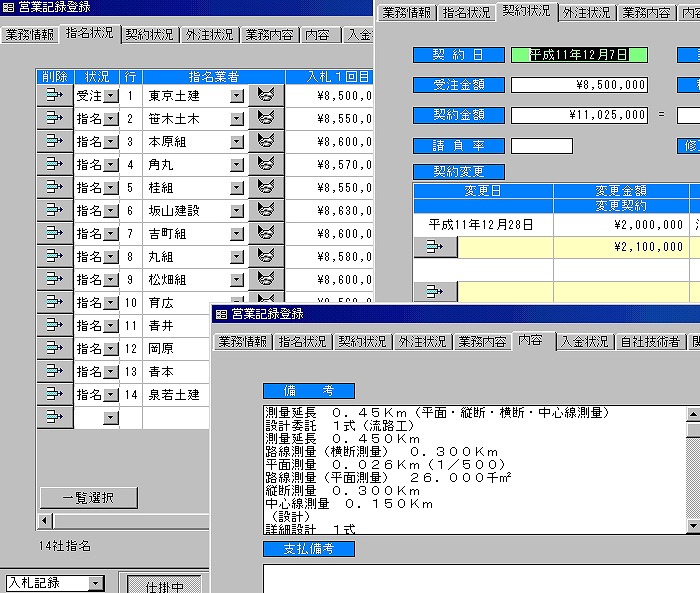Click the delete arrow for 東京土建 row
The image size is (700, 593).
click(54, 96)
